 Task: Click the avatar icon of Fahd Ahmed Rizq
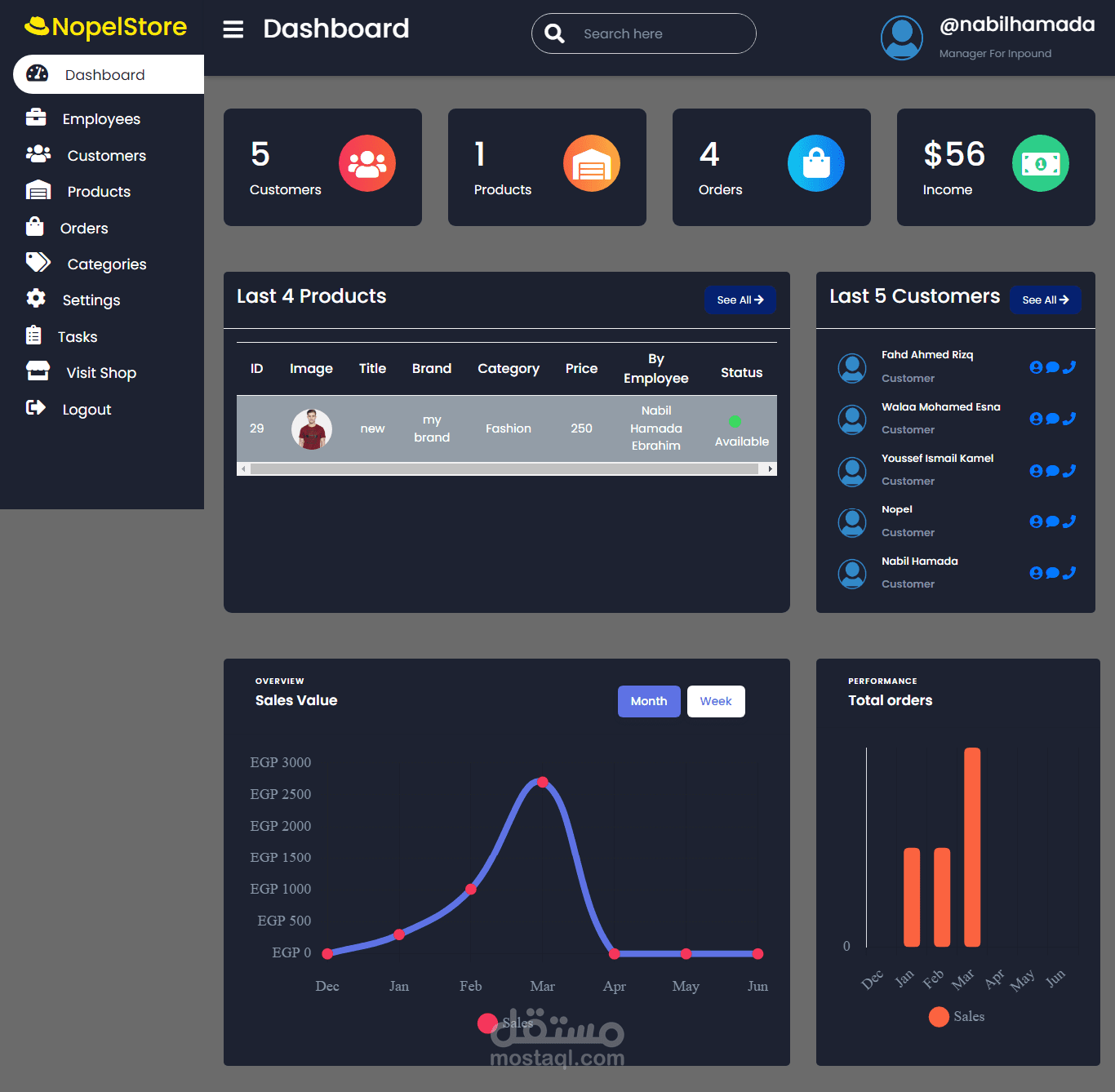coord(852,368)
